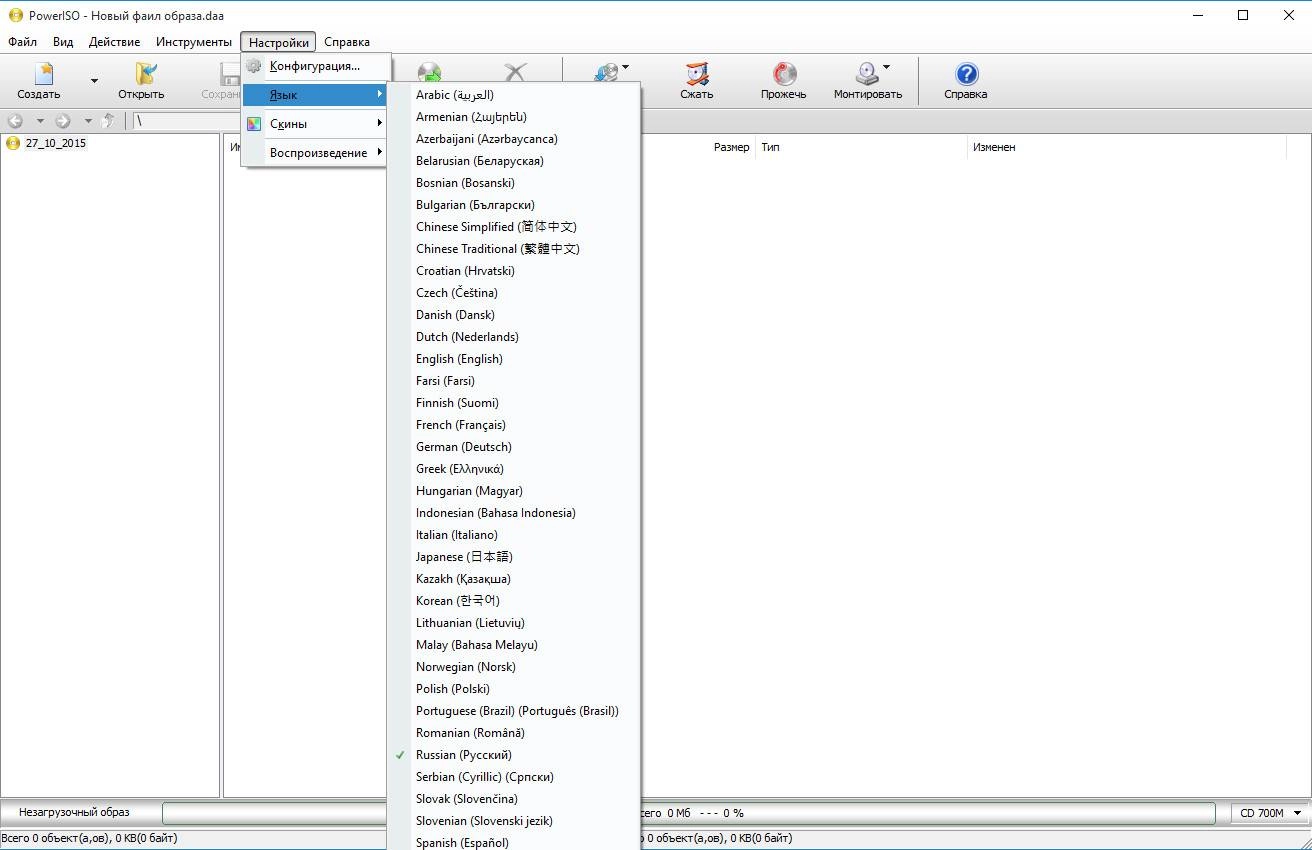
Task: Choose Czech (Čeština) language
Action: pos(513,293)
